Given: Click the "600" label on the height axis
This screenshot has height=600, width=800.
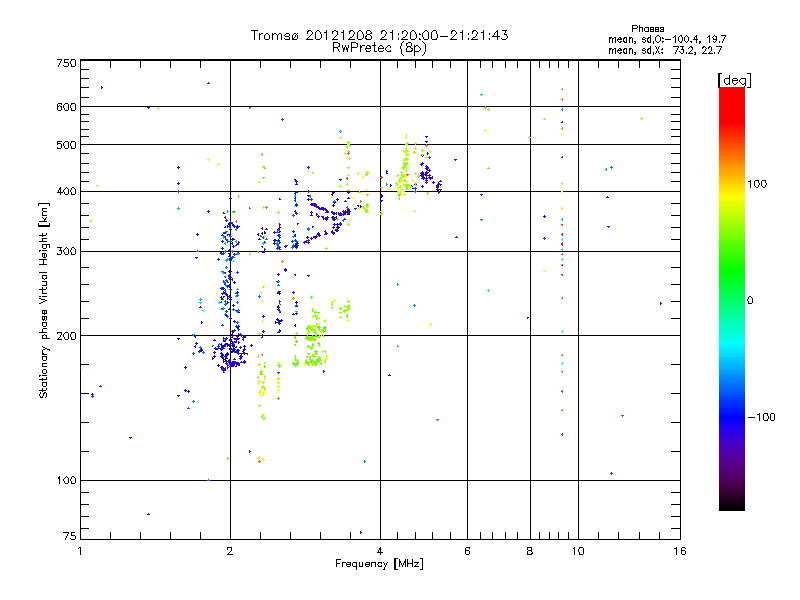Looking at the screenshot, I should point(67,107).
